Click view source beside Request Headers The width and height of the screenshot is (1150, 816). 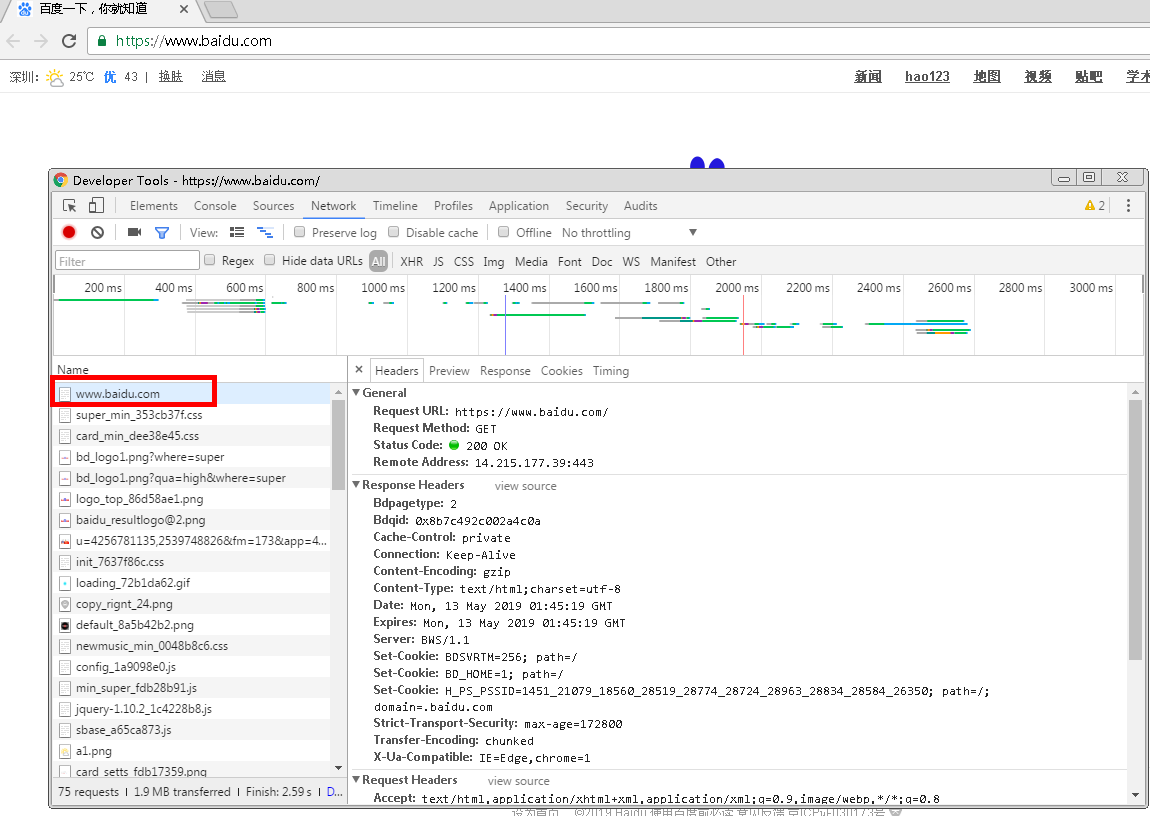(519, 781)
